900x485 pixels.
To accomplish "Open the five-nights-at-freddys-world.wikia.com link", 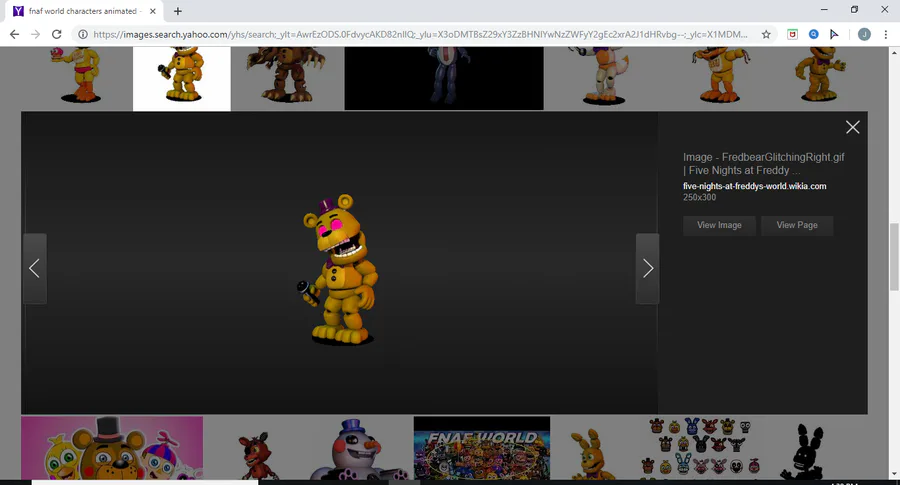I will tap(754, 186).
